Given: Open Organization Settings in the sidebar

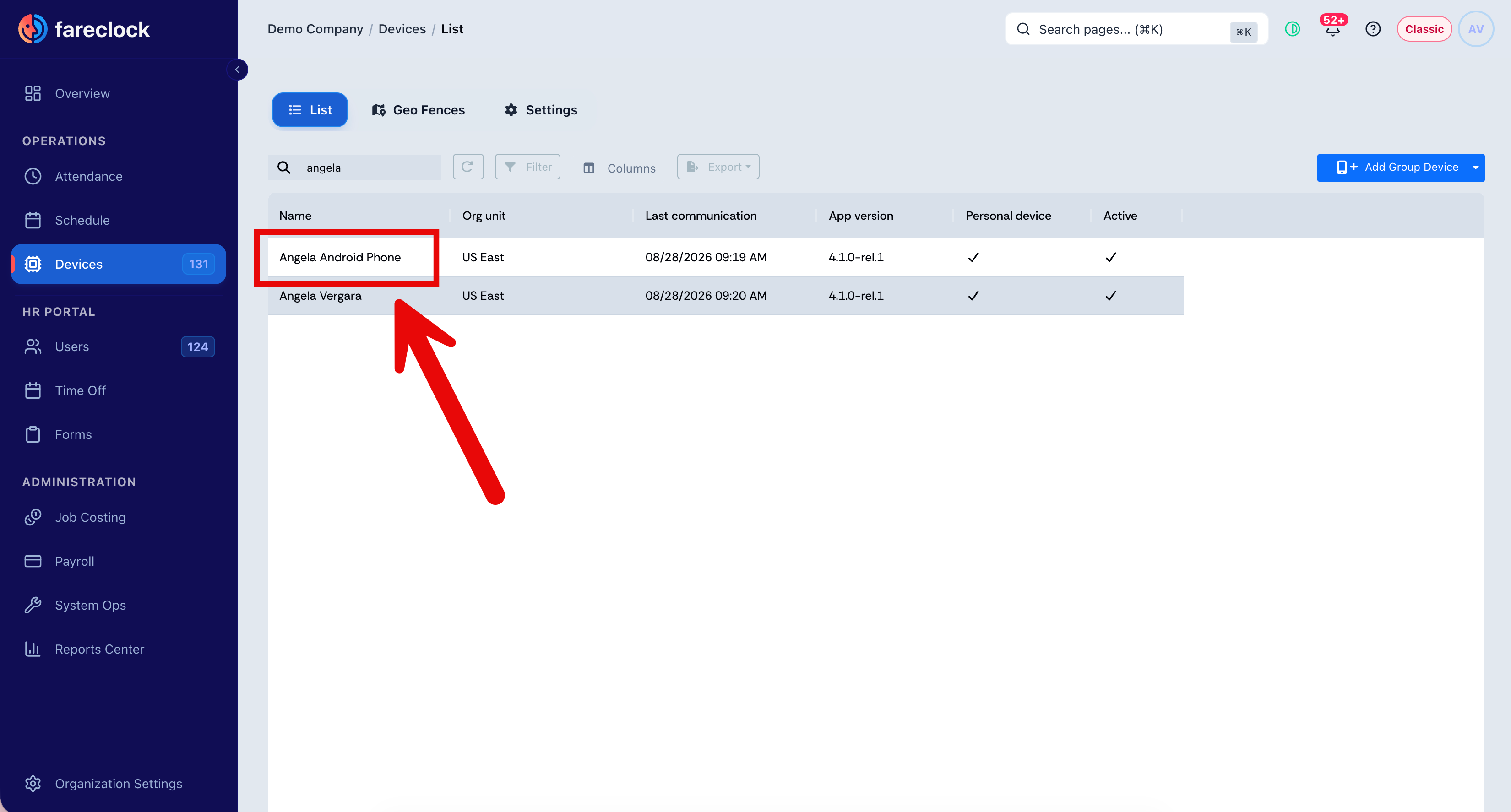Looking at the screenshot, I should click(x=119, y=784).
